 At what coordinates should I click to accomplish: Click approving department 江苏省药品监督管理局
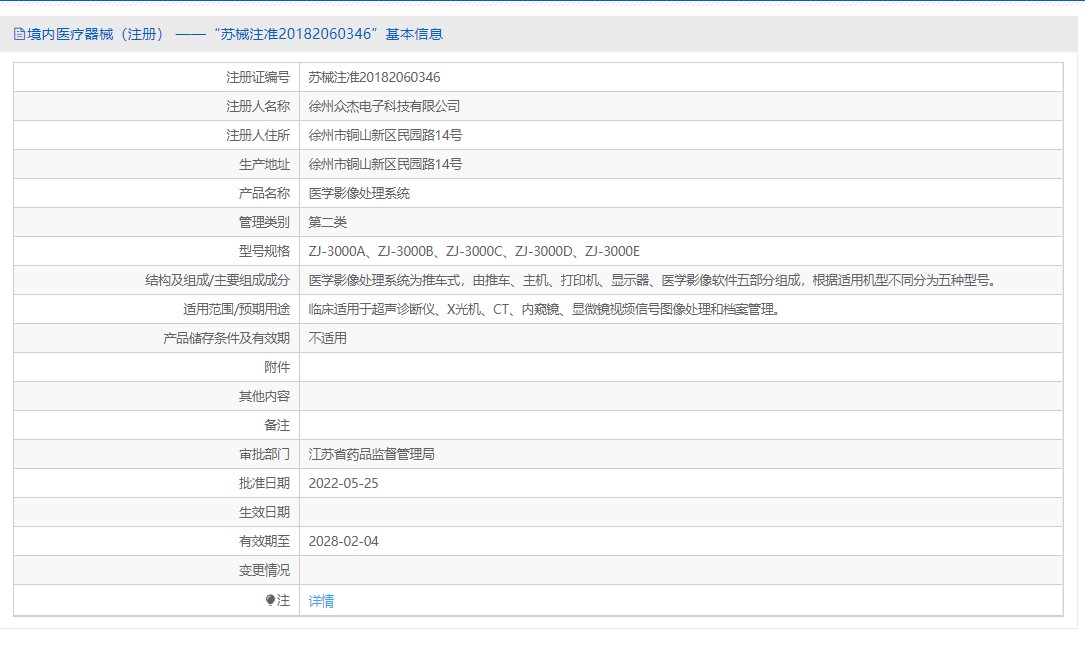[x=372, y=454]
